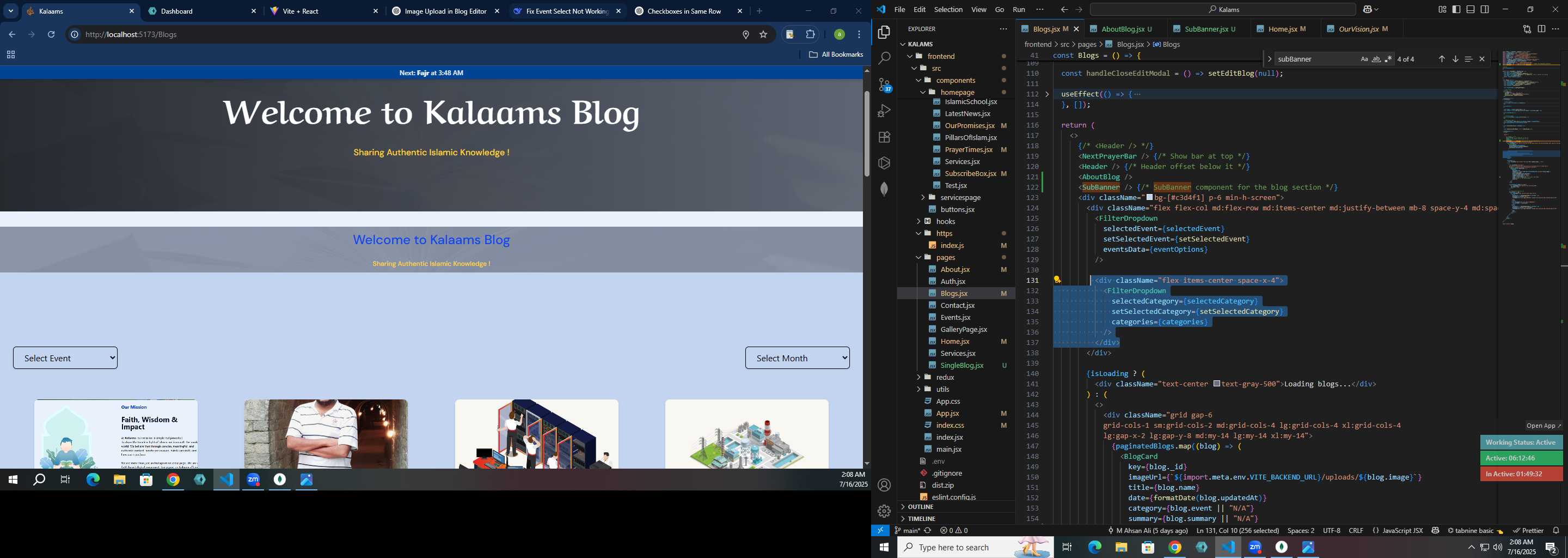The image size is (1568, 558).
Task: Click Find in Selection icon in find widget
Action: (1469, 59)
